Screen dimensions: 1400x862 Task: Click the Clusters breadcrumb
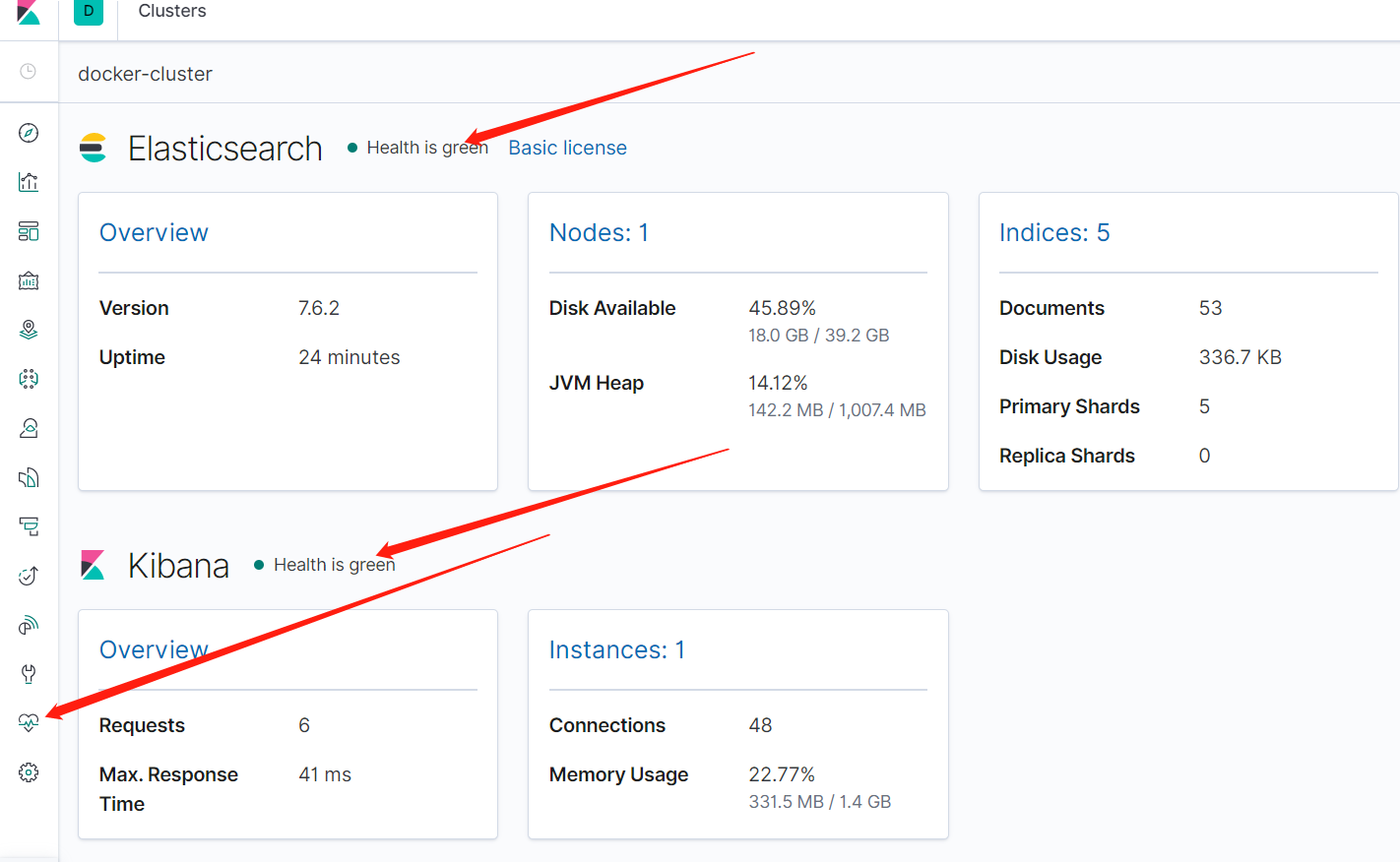pyautogui.click(x=172, y=11)
